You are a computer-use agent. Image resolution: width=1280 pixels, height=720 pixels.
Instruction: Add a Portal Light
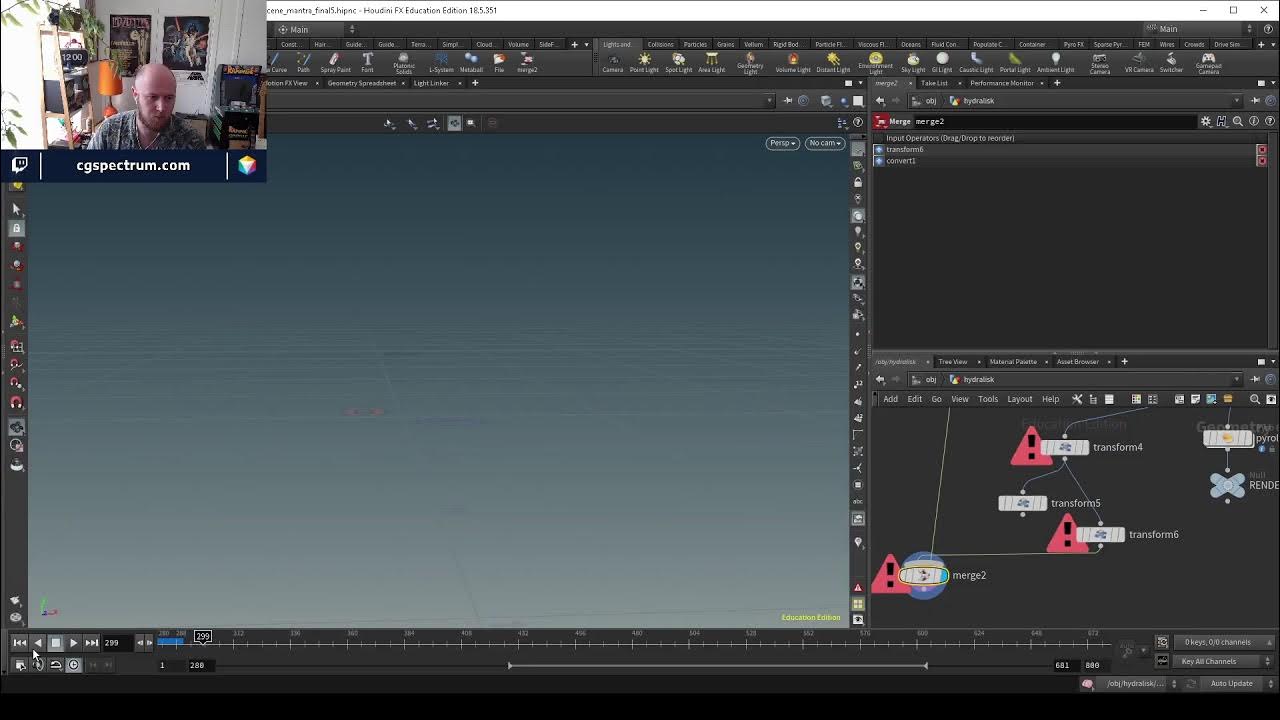pyautogui.click(x=1015, y=62)
